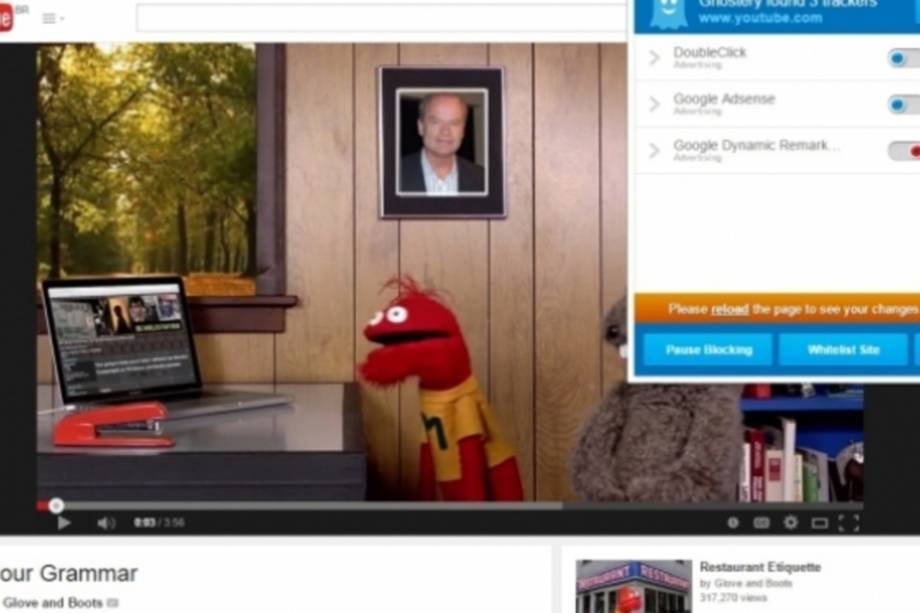
Task: Toggle blocking for Google Adsense
Action: (904, 105)
